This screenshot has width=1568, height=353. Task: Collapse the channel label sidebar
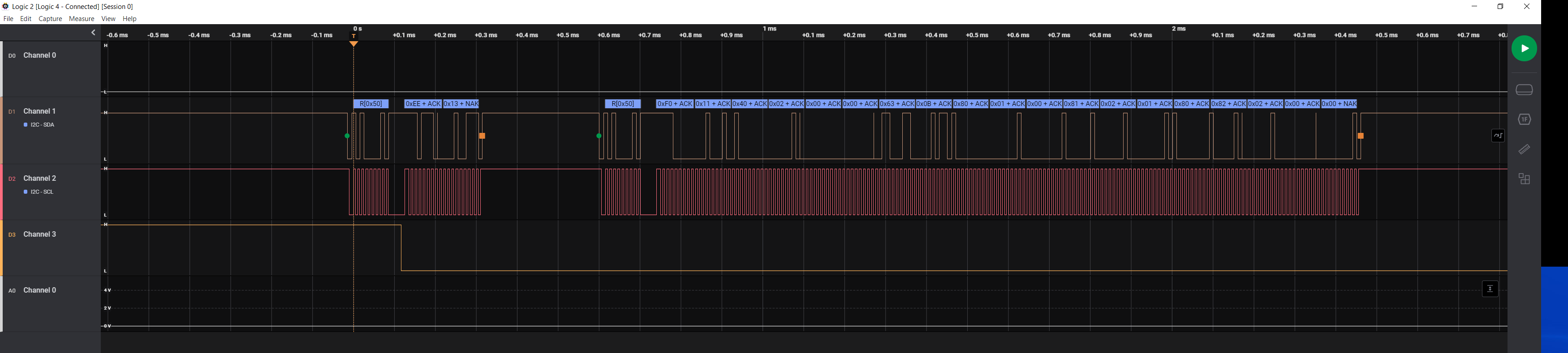click(93, 33)
